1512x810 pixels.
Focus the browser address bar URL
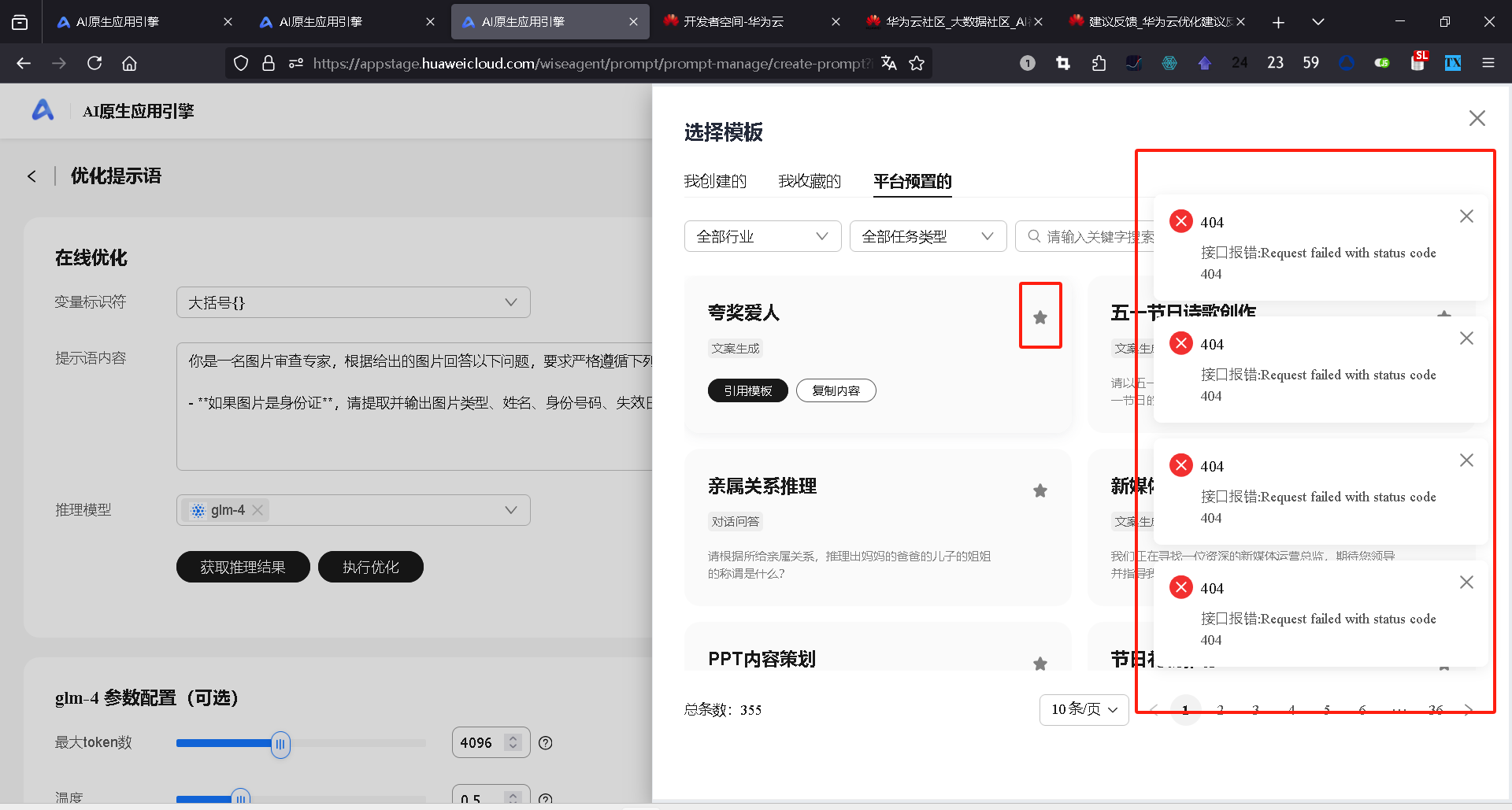[592, 63]
